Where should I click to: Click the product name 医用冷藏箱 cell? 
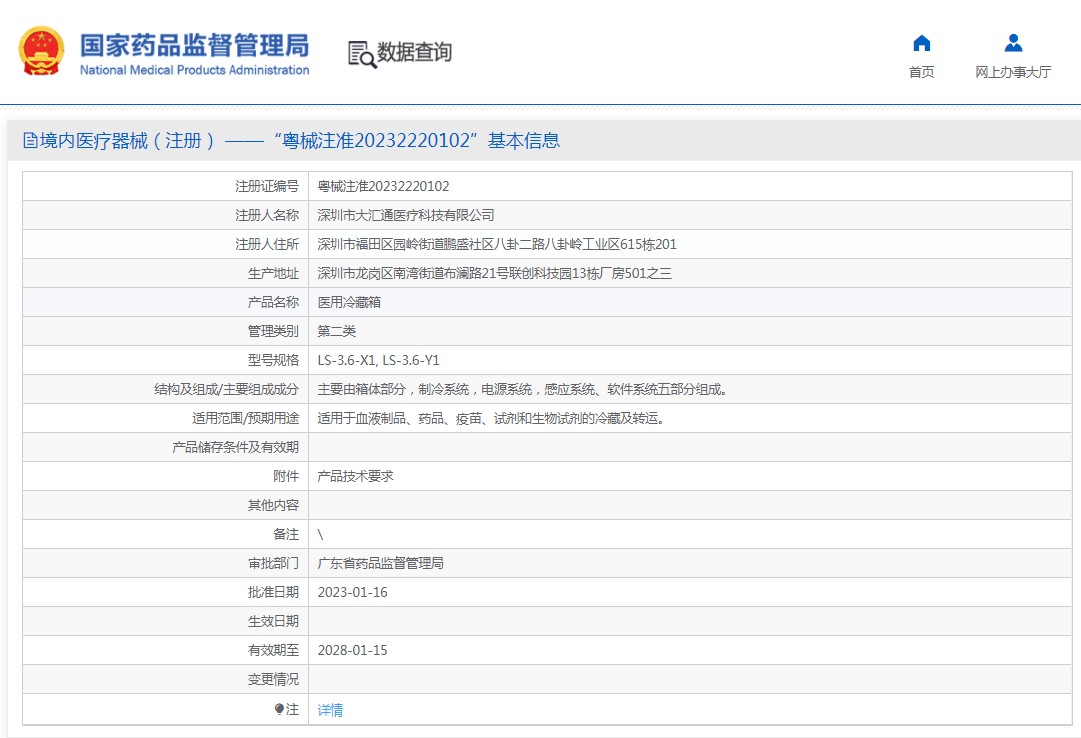click(349, 302)
